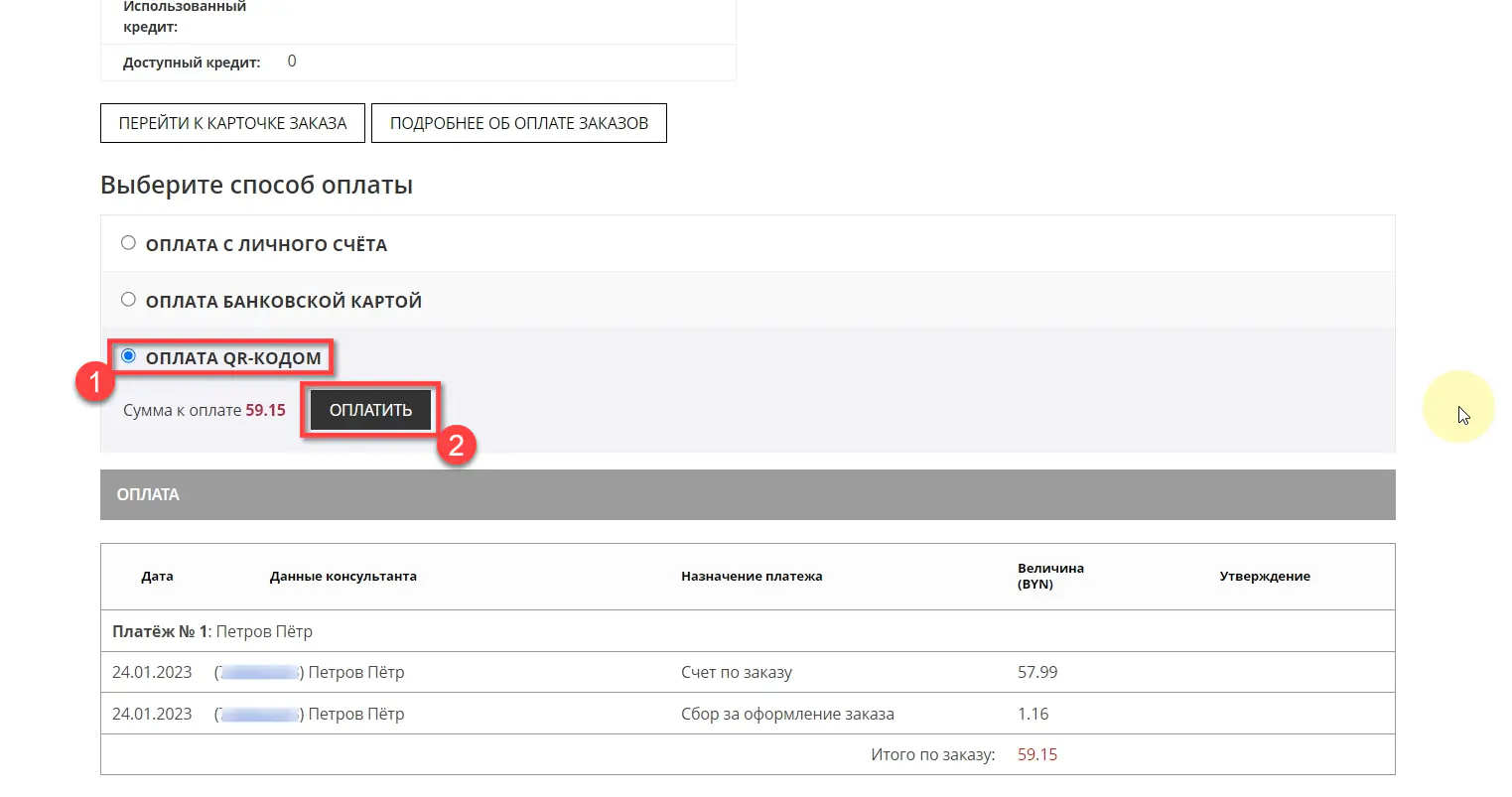Select the Платёж № 1 row

click(x=212, y=631)
